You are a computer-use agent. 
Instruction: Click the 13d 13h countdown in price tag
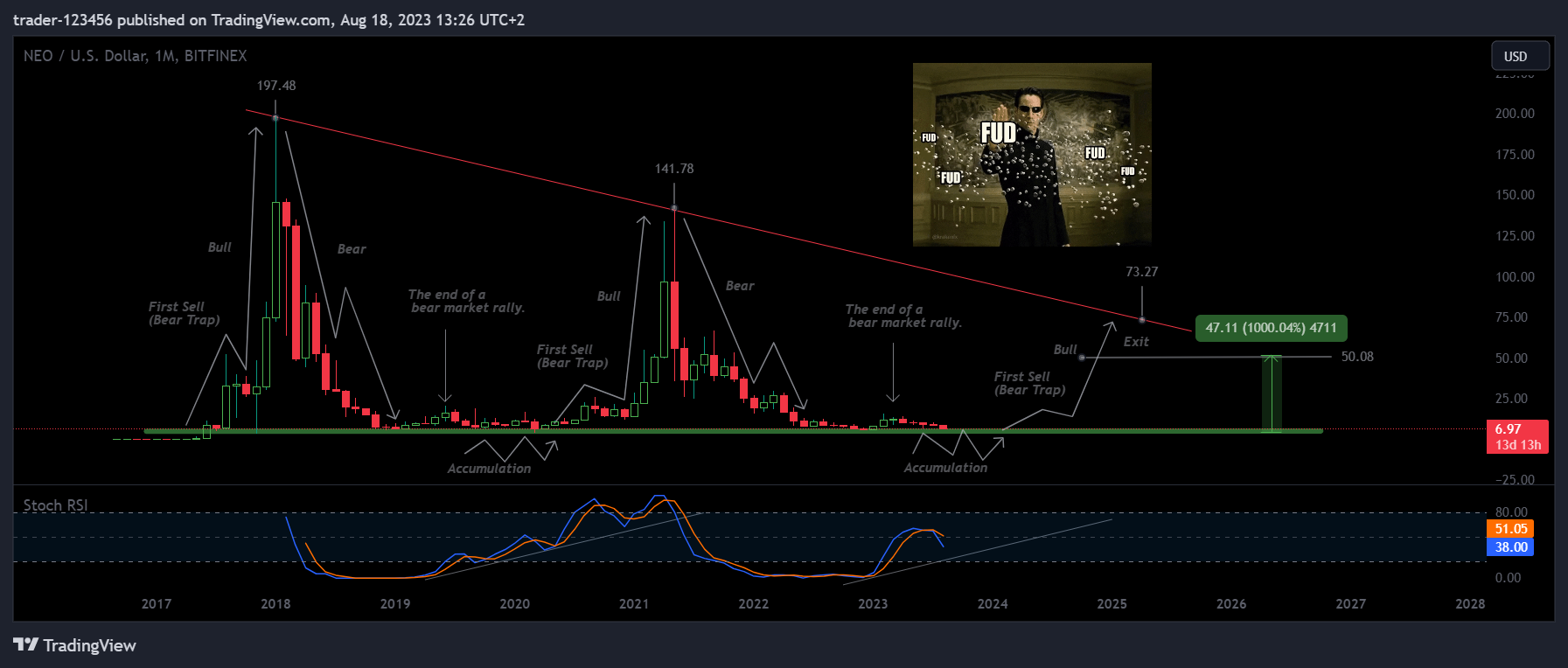pyautogui.click(x=1517, y=445)
